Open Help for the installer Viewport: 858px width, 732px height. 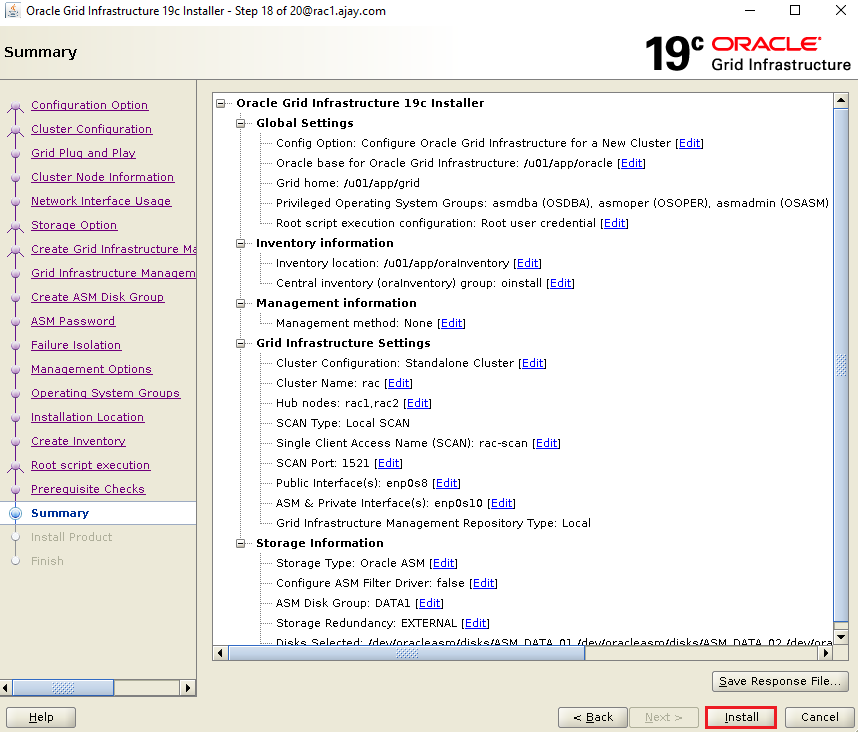pyautogui.click(x=40, y=717)
